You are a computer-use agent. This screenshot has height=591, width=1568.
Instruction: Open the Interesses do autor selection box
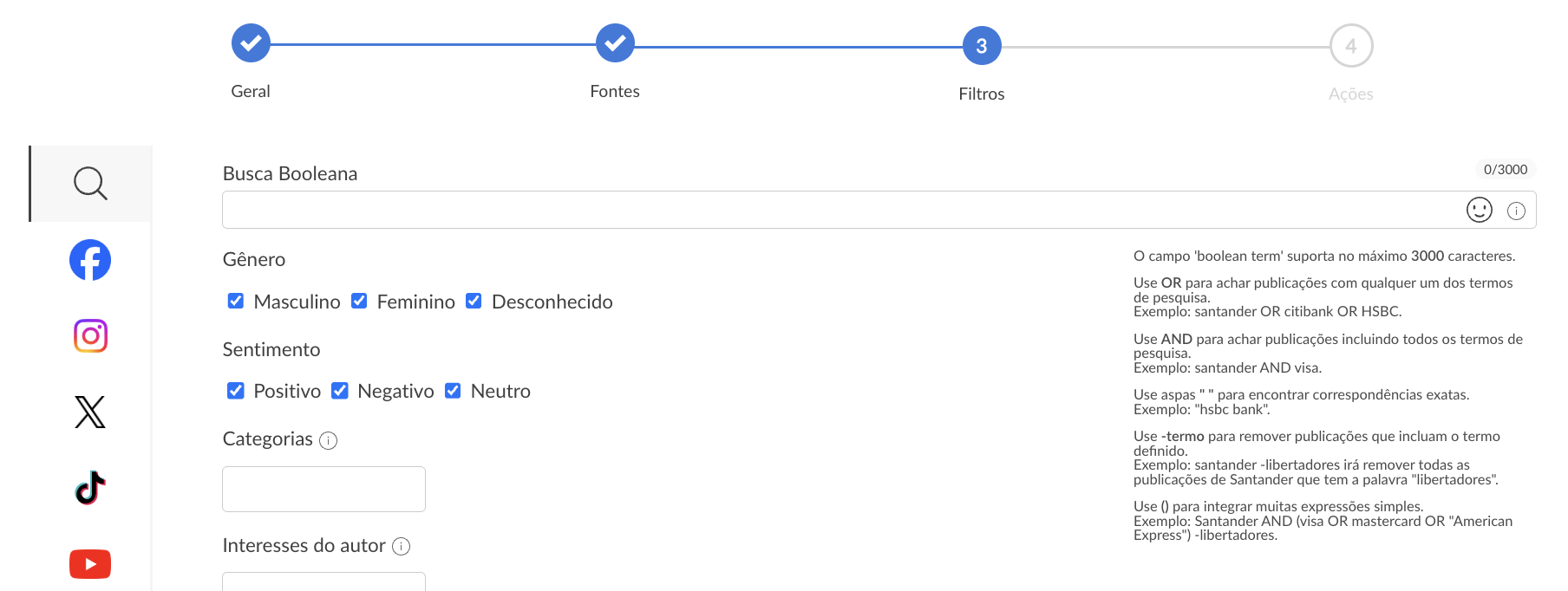coord(323,581)
